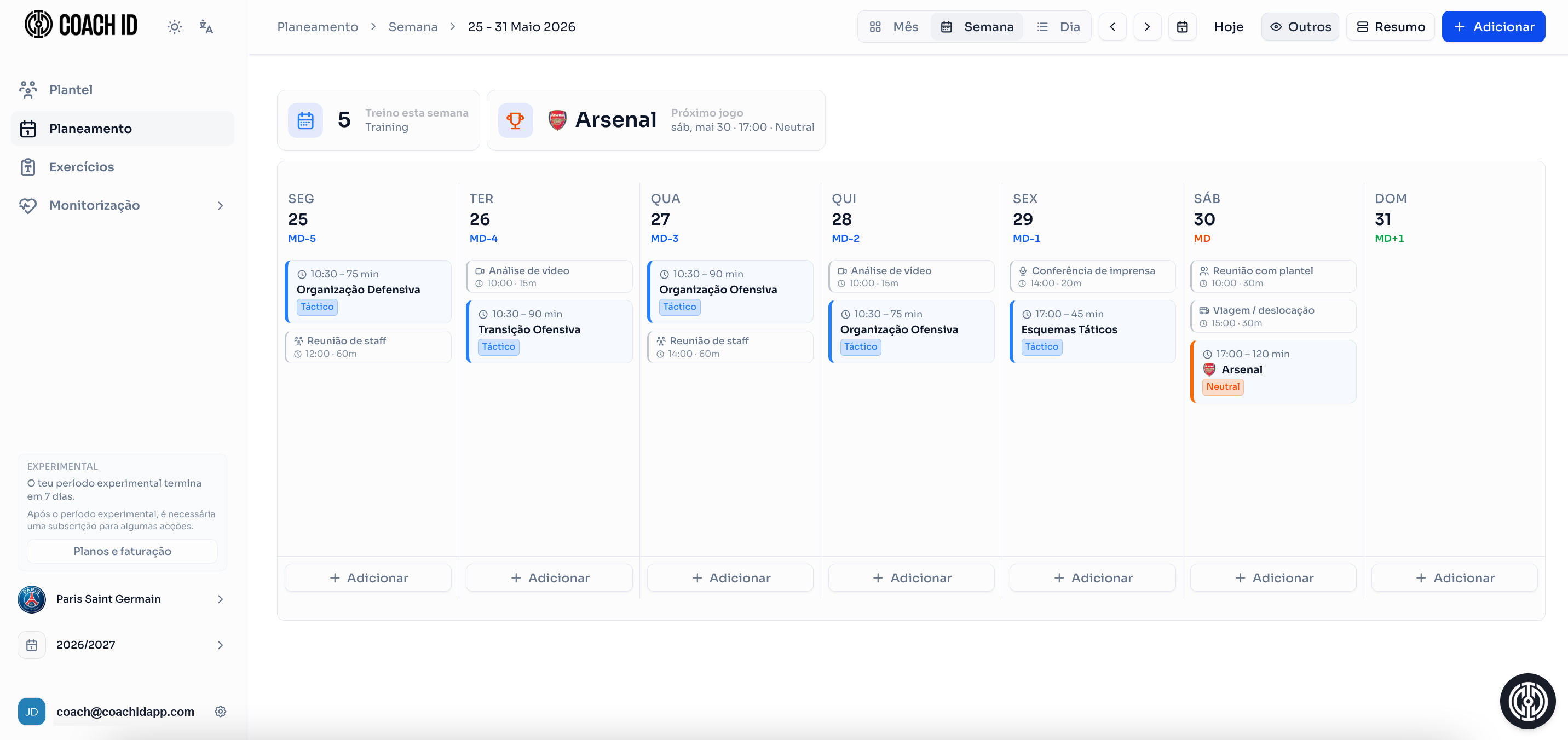The height and width of the screenshot is (740, 1568).
Task: Add event on Thursday 28 column
Action: point(911,577)
